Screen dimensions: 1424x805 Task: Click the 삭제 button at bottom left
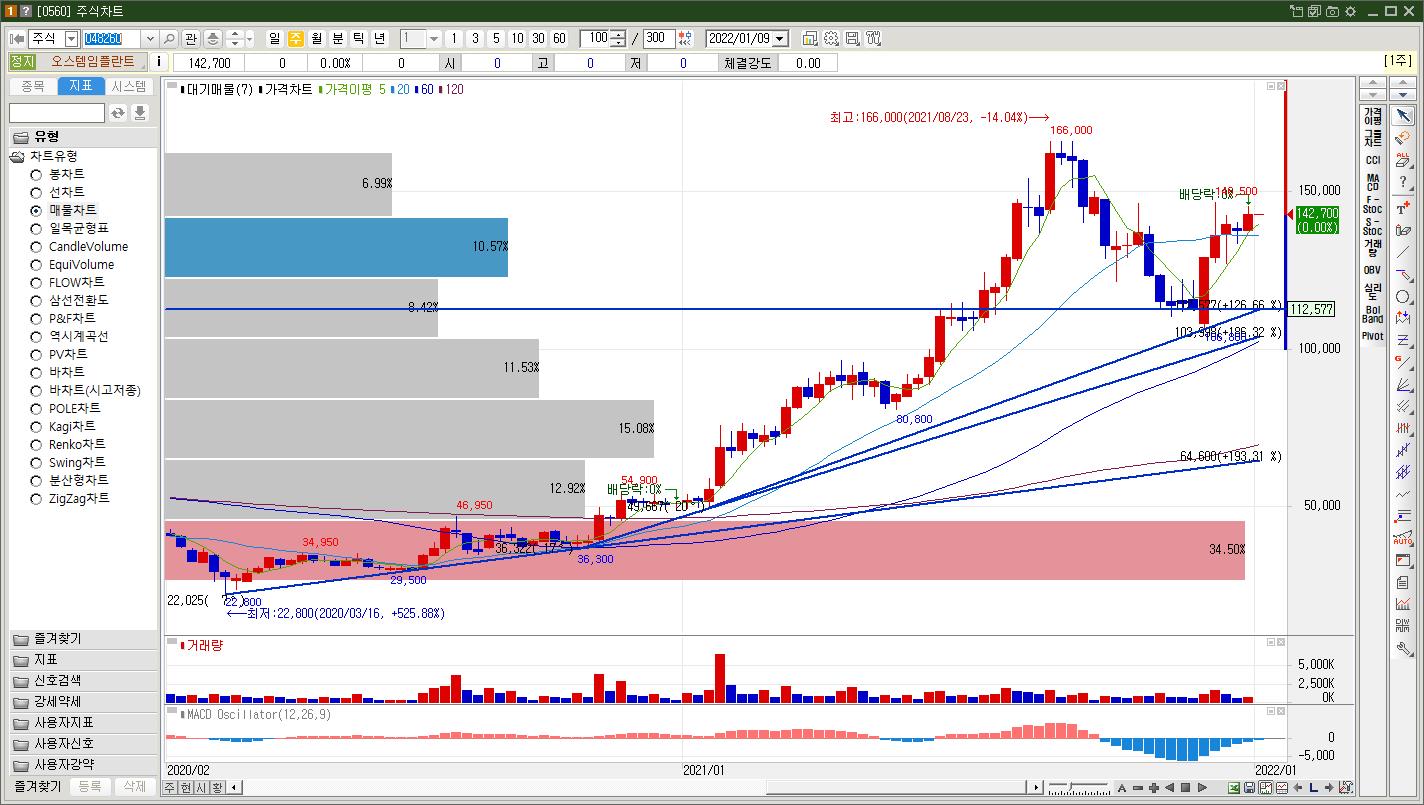tap(134, 786)
